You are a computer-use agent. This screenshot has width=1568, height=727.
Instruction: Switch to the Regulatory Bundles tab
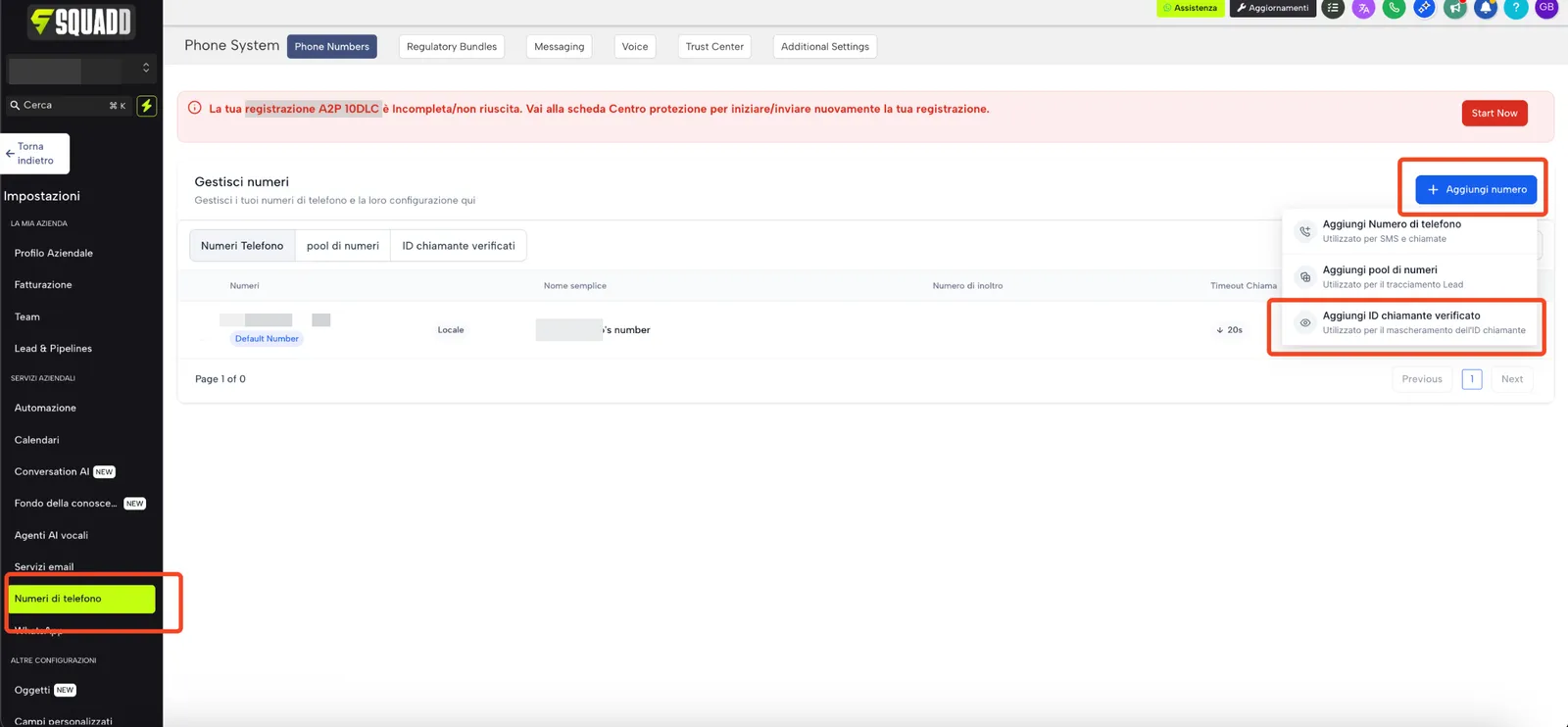coord(452,46)
